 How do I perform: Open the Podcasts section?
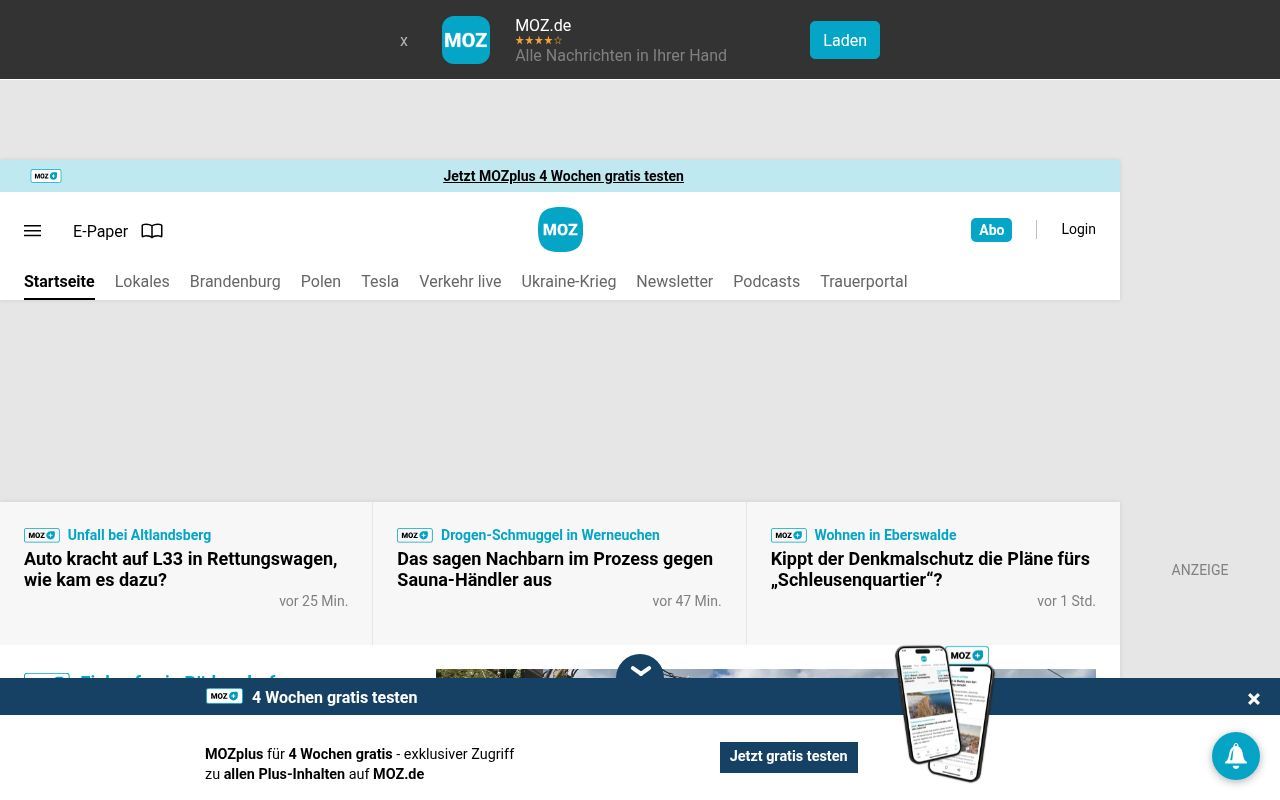tap(766, 282)
